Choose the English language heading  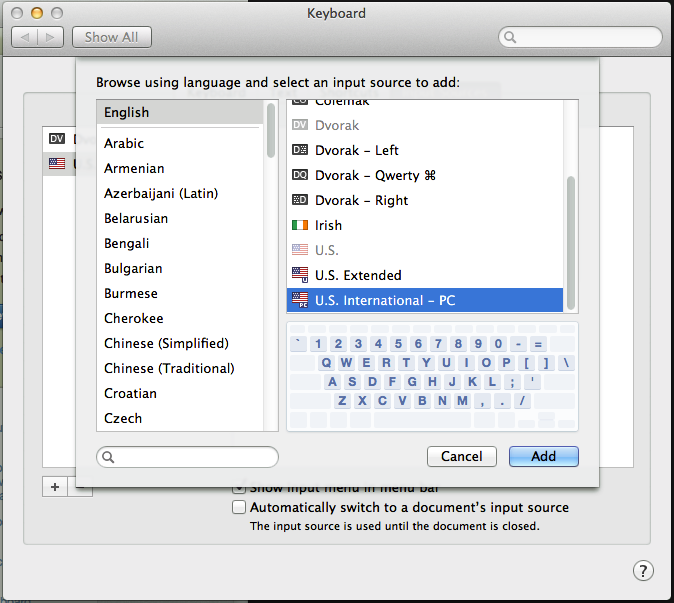(126, 112)
